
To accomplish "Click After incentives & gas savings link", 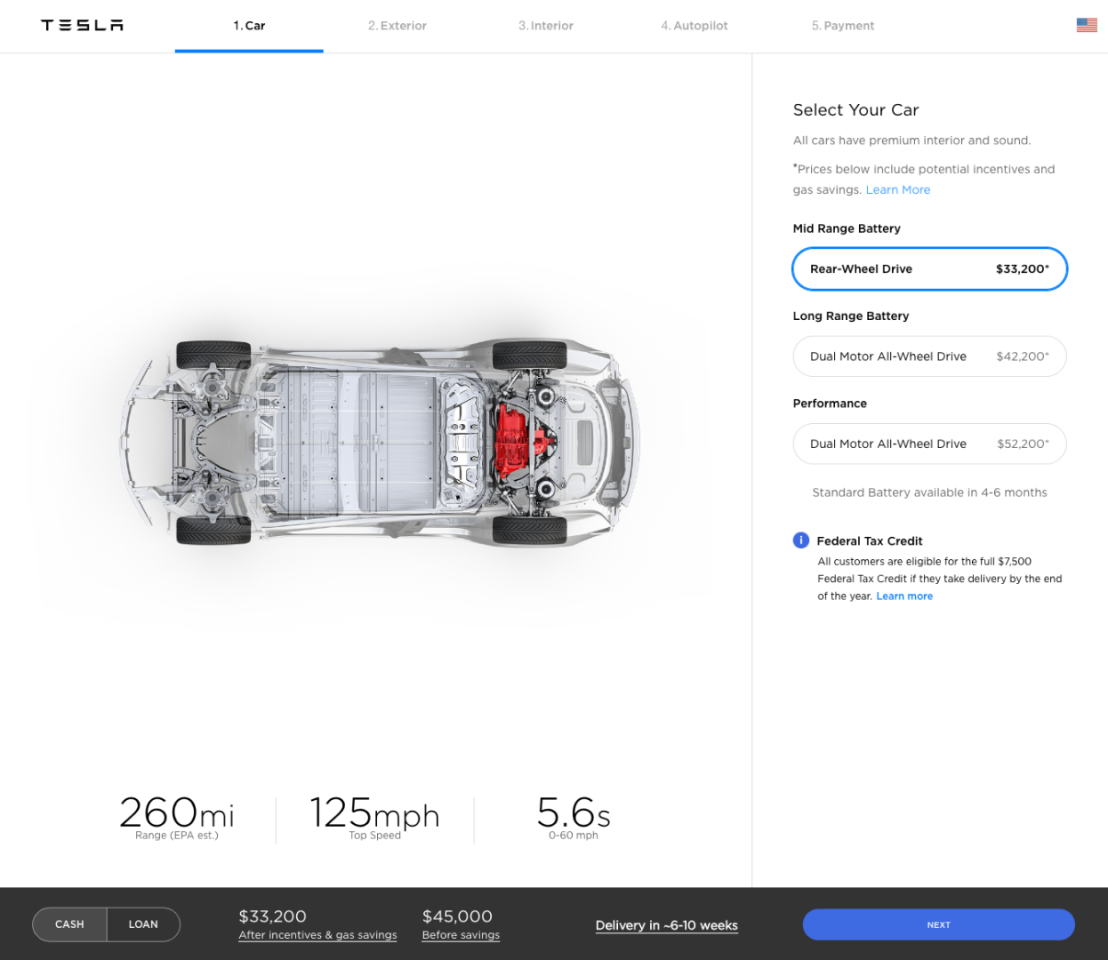I will click(x=317, y=935).
